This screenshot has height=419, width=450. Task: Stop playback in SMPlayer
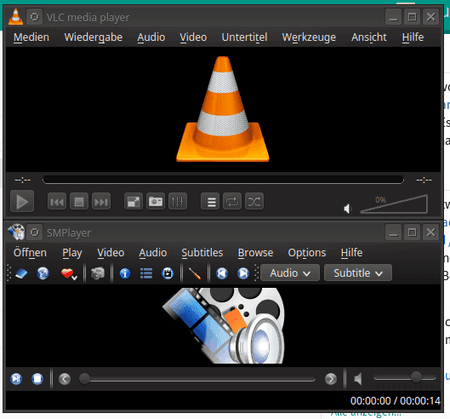[x=37, y=379]
